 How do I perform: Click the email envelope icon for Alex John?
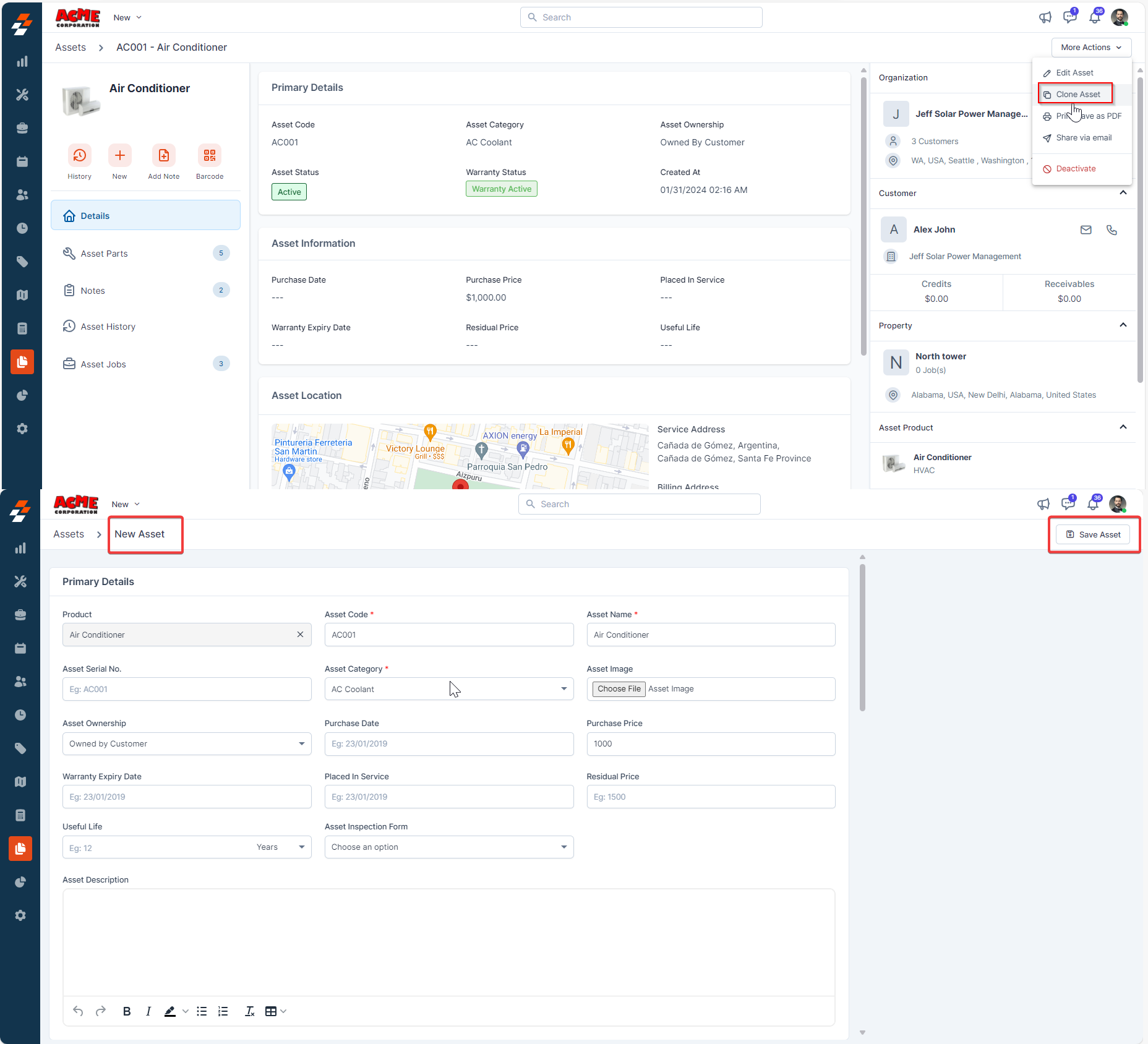click(x=1086, y=230)
